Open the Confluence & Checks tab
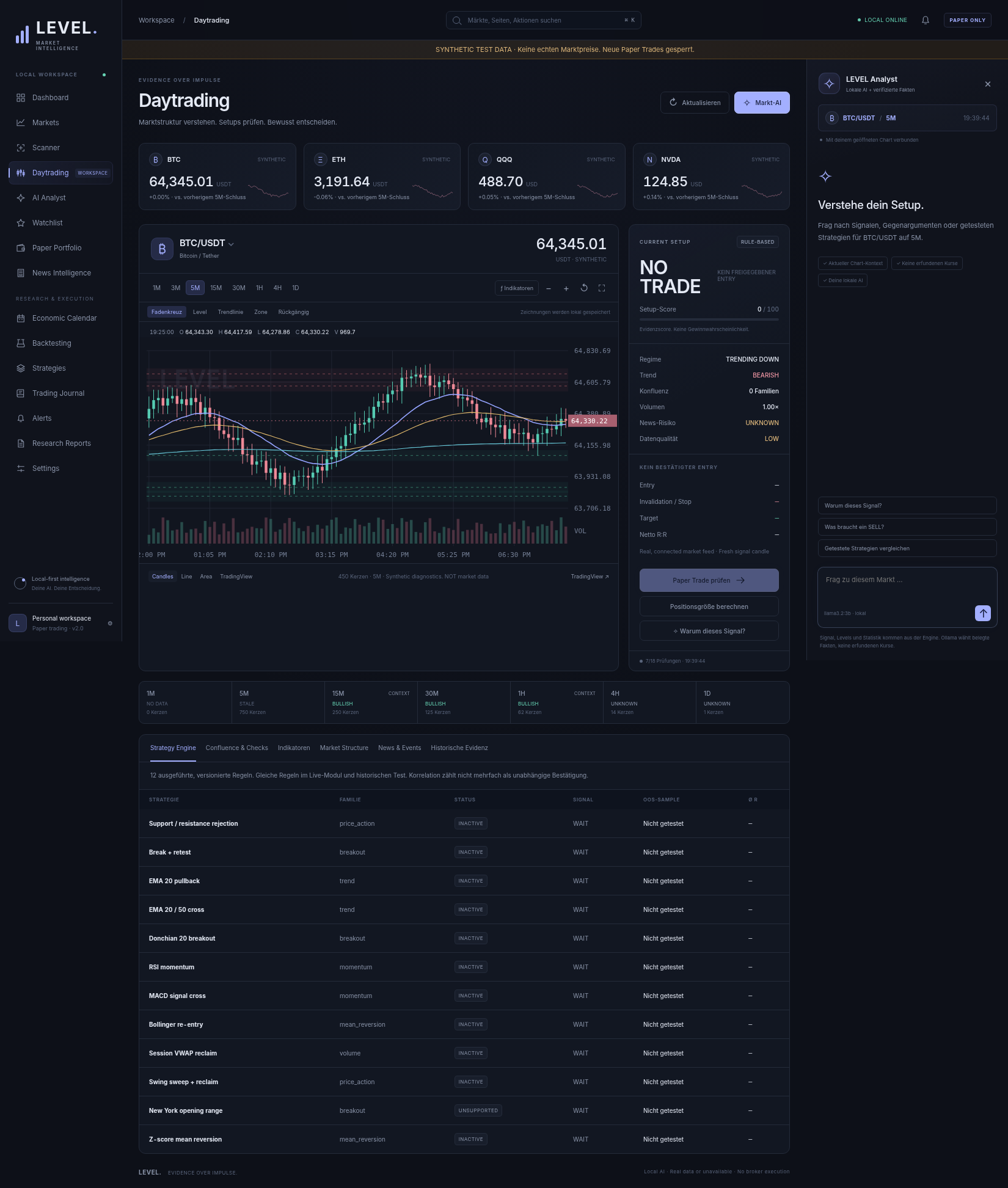Screen dimensions: 1008x1188 point(237,748)
